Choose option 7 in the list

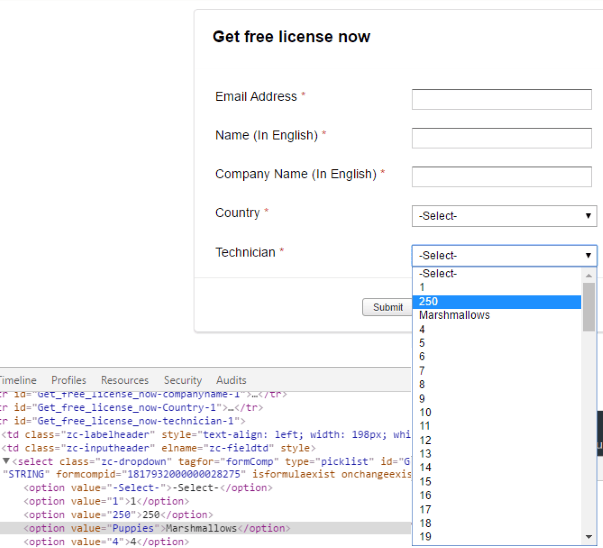click(x=496, y=371)
